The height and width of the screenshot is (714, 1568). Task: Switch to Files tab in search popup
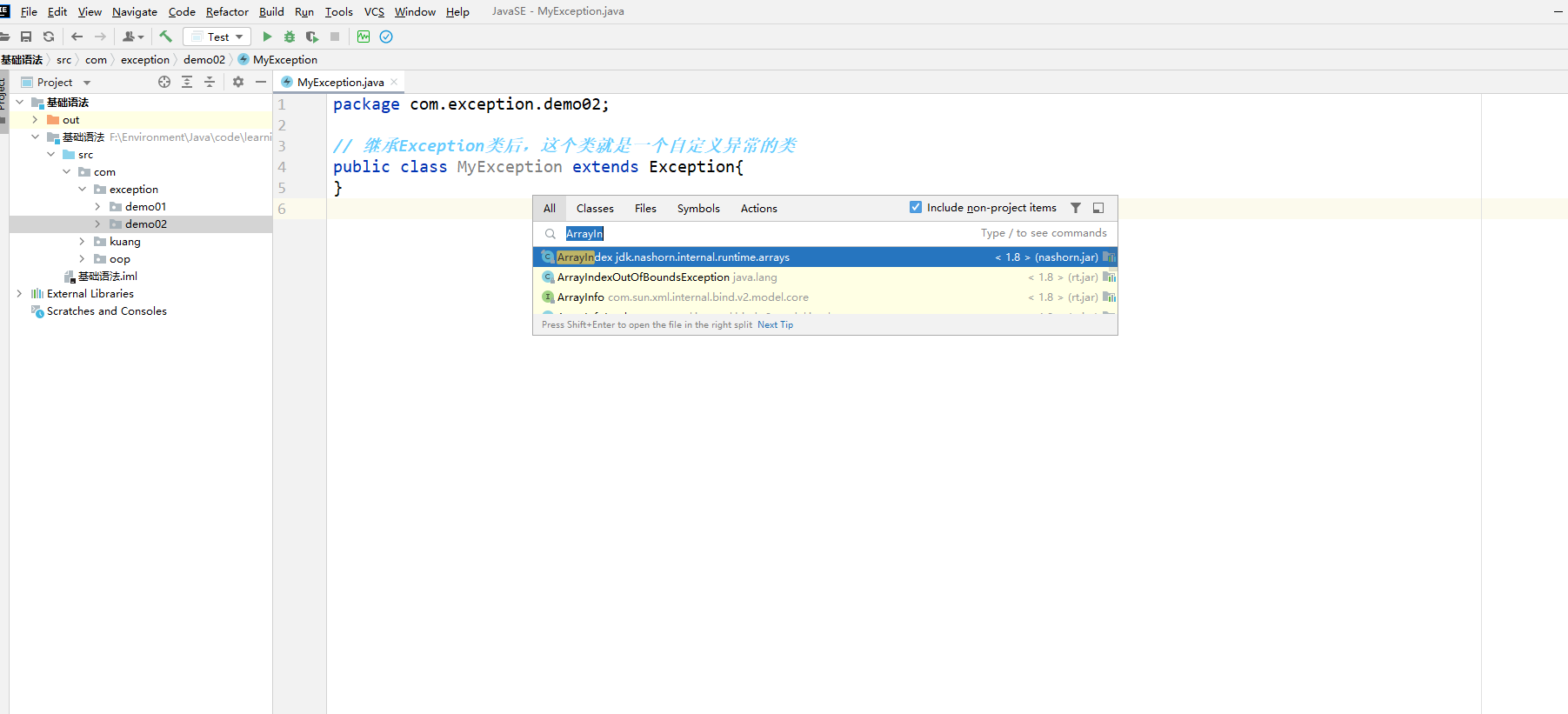tap(645, 208)
